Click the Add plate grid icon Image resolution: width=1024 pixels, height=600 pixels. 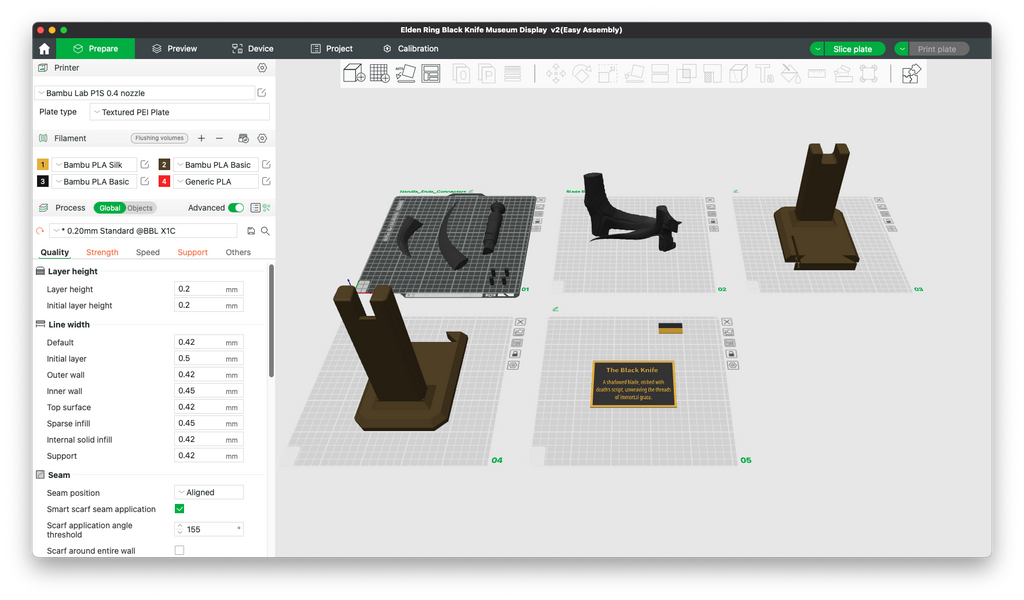[x=379, y=73]
